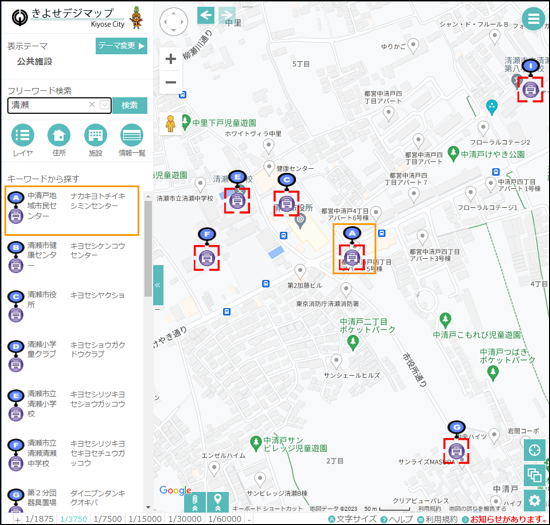Open the Information list (情報一覧) icon
This screenshot has width=550, height=525.
132,135
